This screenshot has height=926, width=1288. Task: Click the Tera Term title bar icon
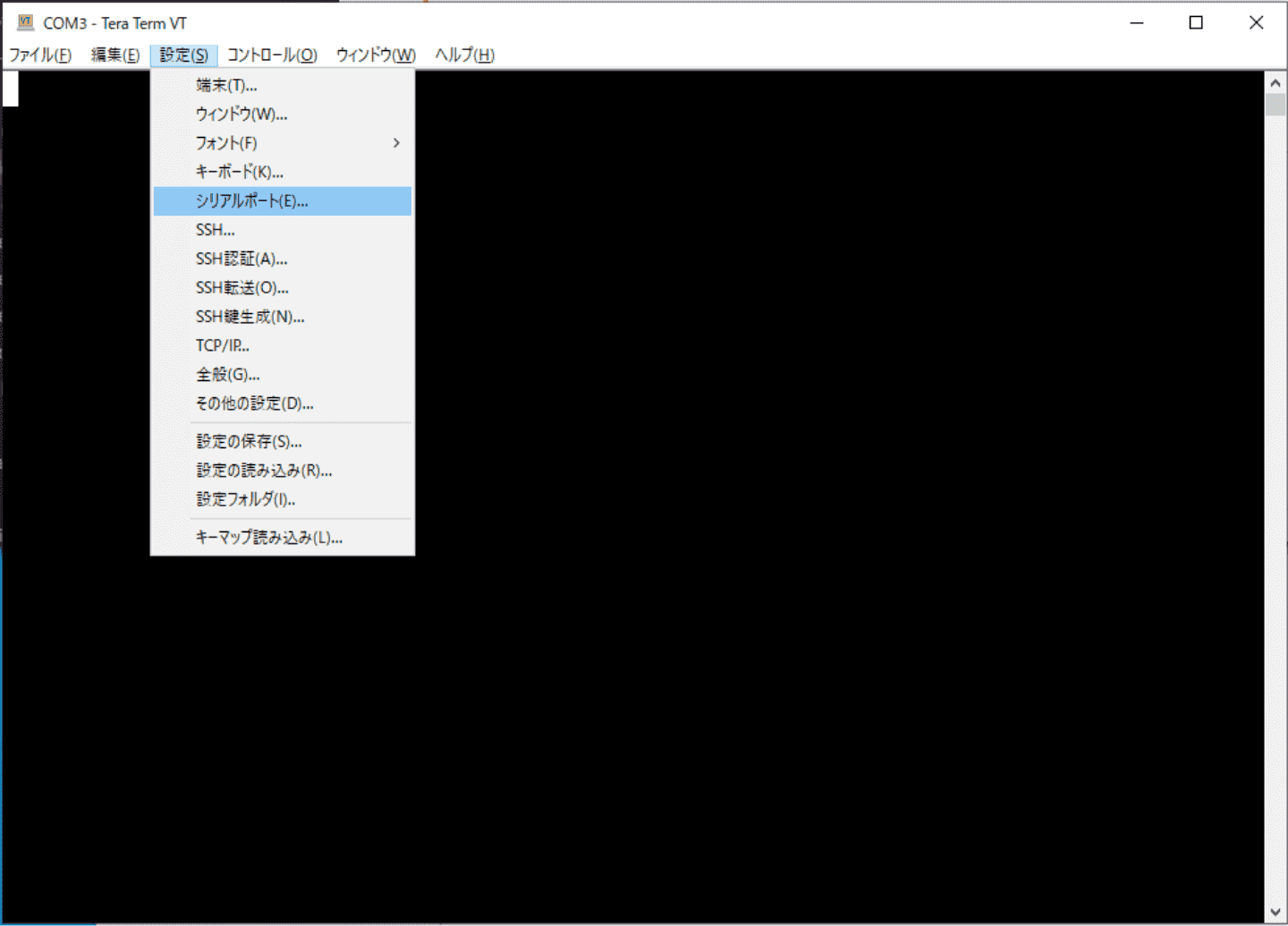tap(25, 22)
